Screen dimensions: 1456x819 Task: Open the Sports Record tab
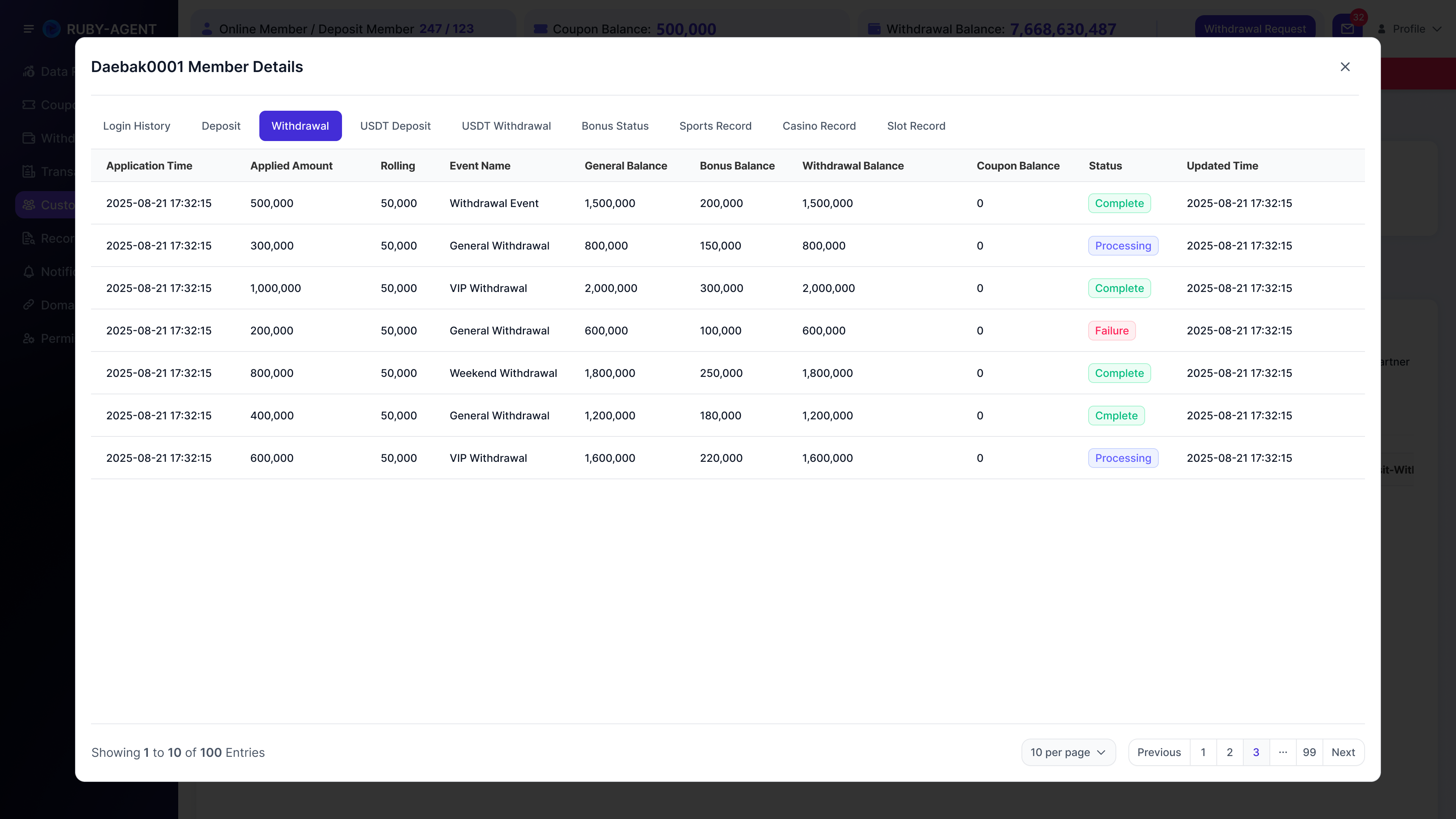point(715,126)
